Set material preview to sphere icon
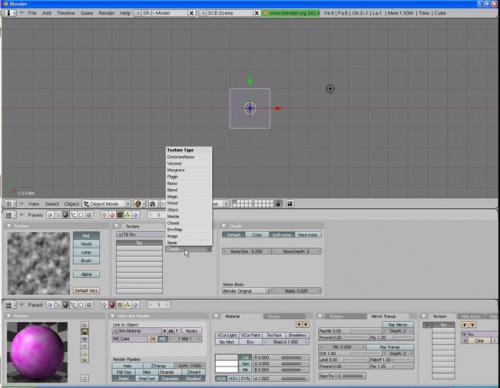 pyautogui.click(x=85, y=332)
